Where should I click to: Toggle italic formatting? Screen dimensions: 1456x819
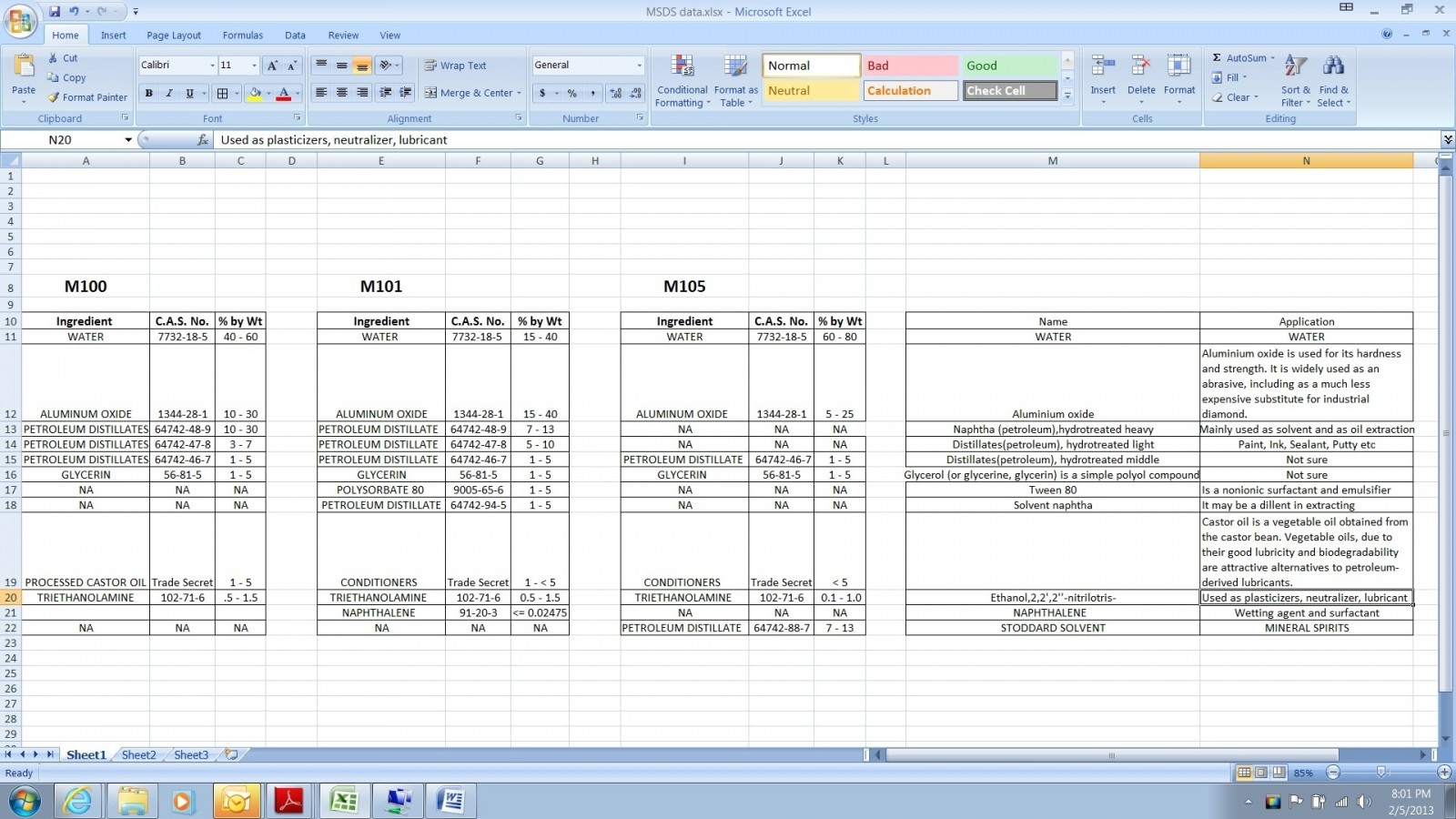(168, 93)
